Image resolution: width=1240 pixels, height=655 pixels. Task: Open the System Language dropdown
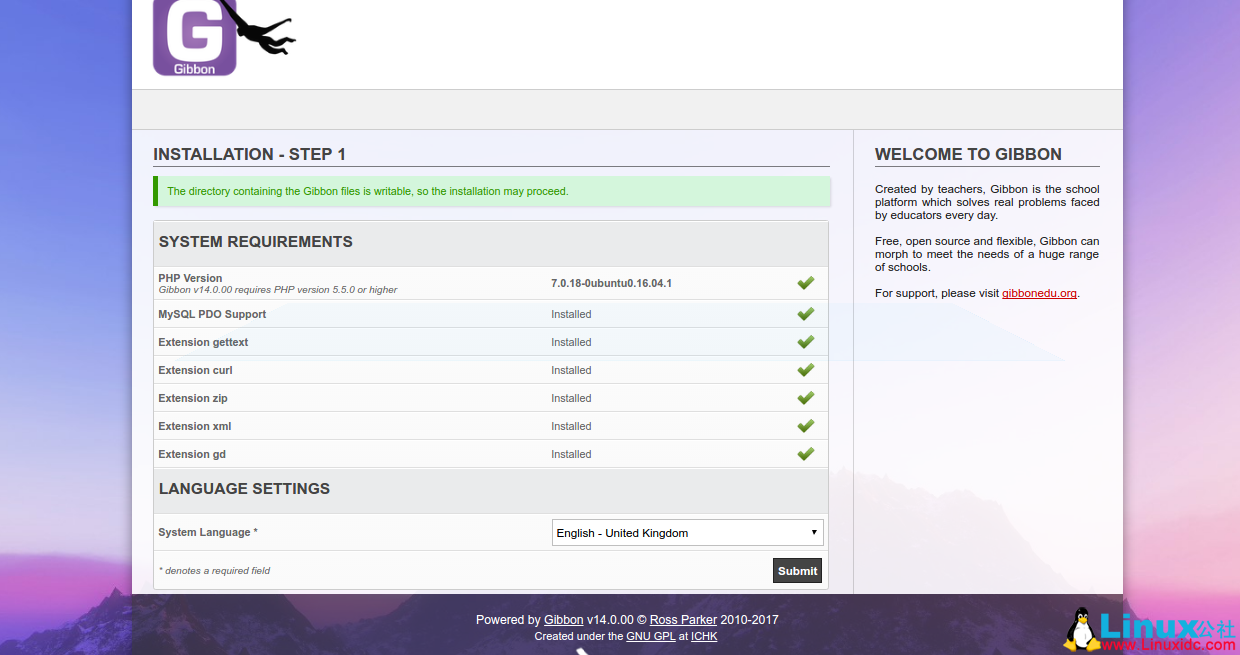pos(687,532)
